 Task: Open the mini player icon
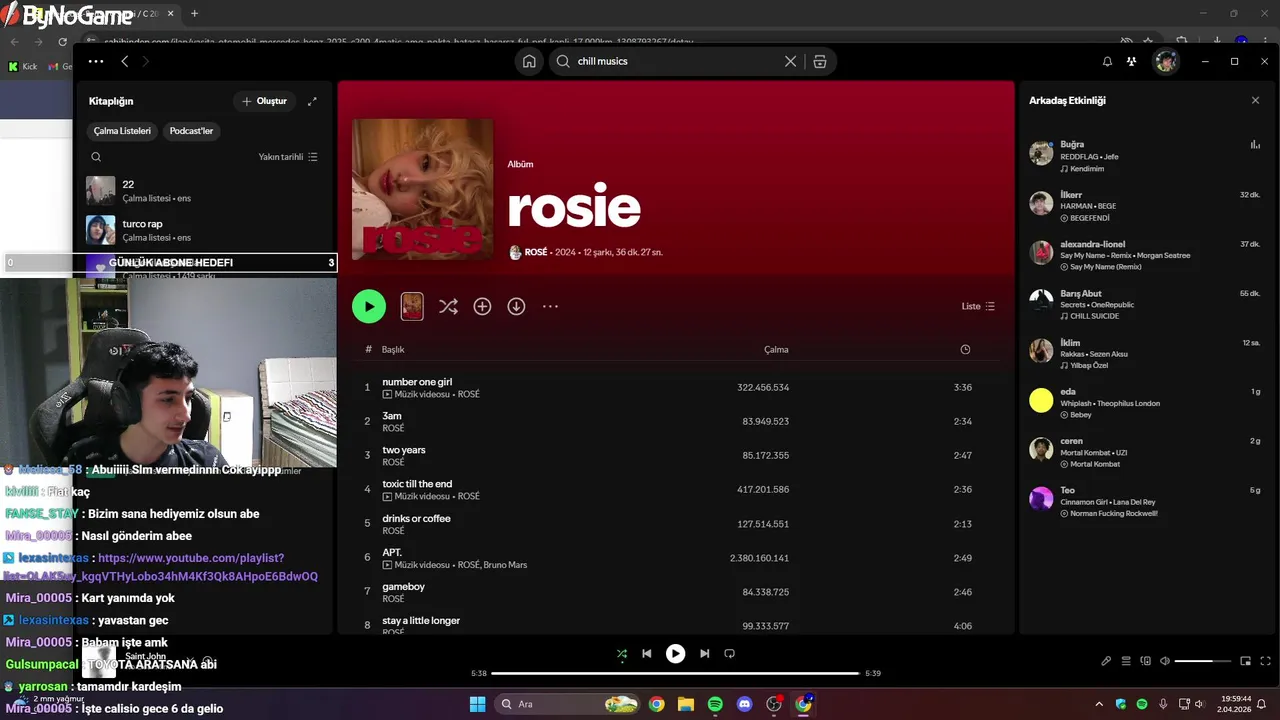[x=1246, y=661]
